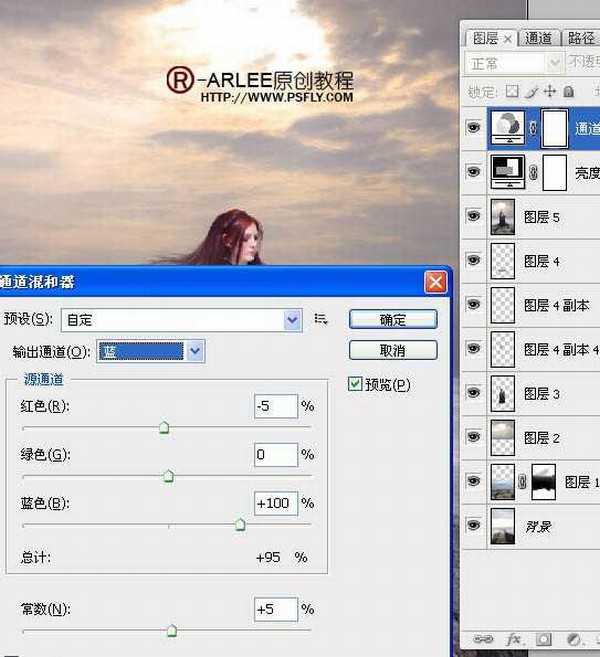Viewport: 600px width, 657px height.
Task: Open the 预设 preset dropdown
Action: pos(292,320)
